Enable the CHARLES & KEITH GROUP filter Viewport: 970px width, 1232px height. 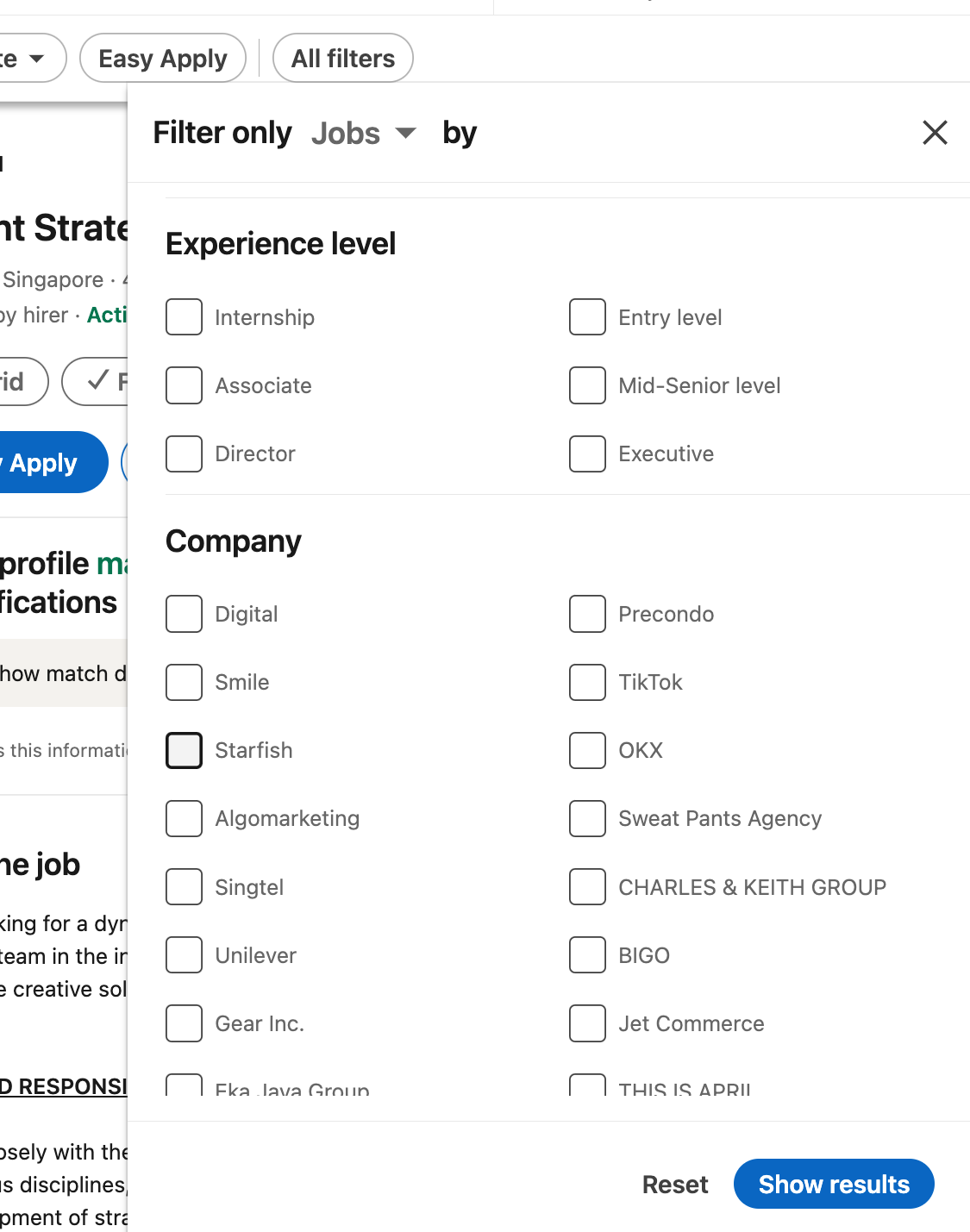coord(587,887)
